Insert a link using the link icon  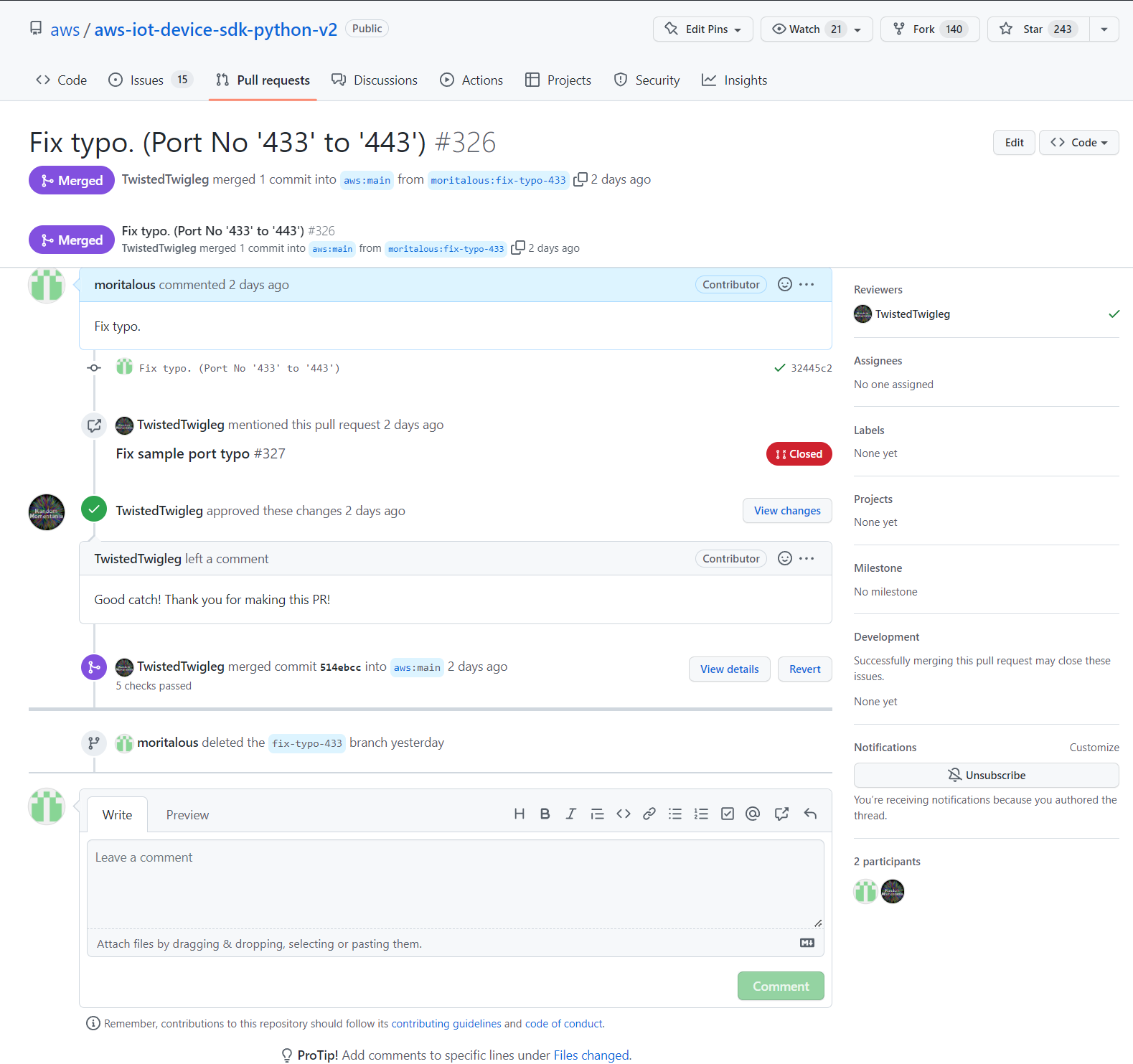[649, 814]
